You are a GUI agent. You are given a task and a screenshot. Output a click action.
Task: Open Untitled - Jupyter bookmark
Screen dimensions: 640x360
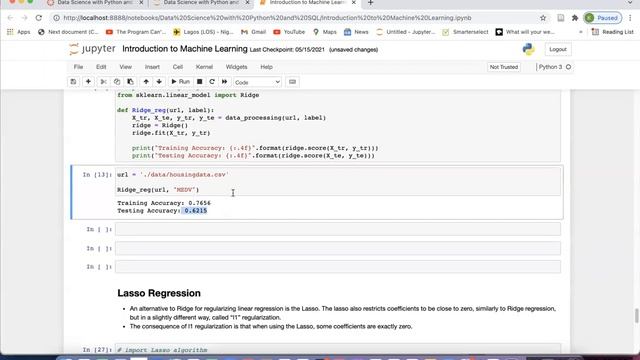pyautogui.click(x=406, y=32)
